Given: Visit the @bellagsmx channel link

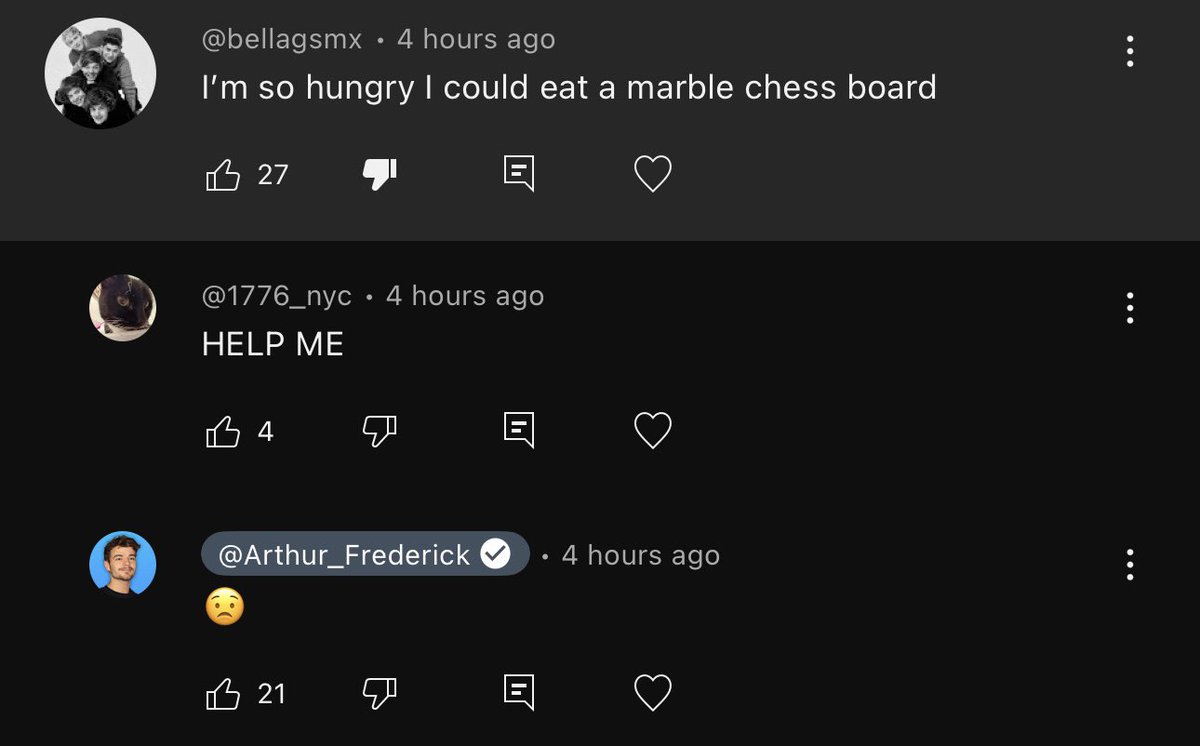Looking at the screenshot, I should tap(282, 40).
